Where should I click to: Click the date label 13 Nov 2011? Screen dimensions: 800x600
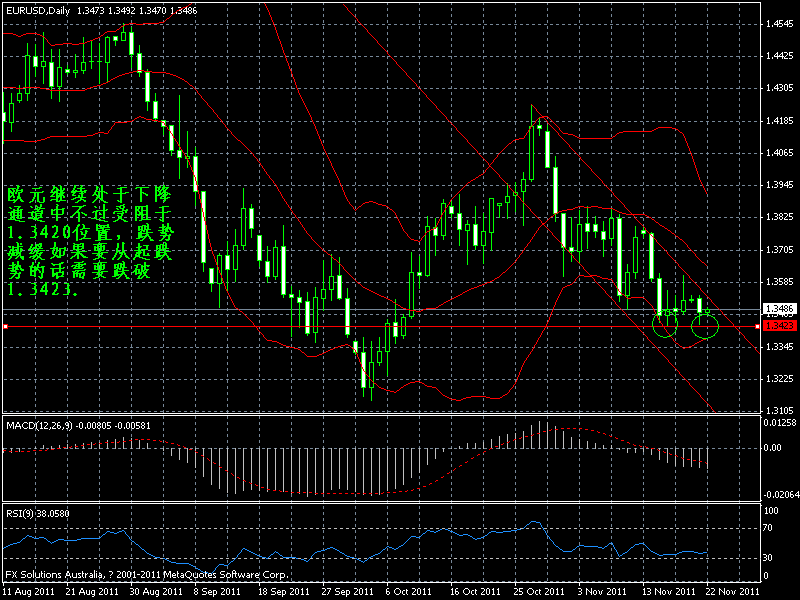[x=668, y=592]
